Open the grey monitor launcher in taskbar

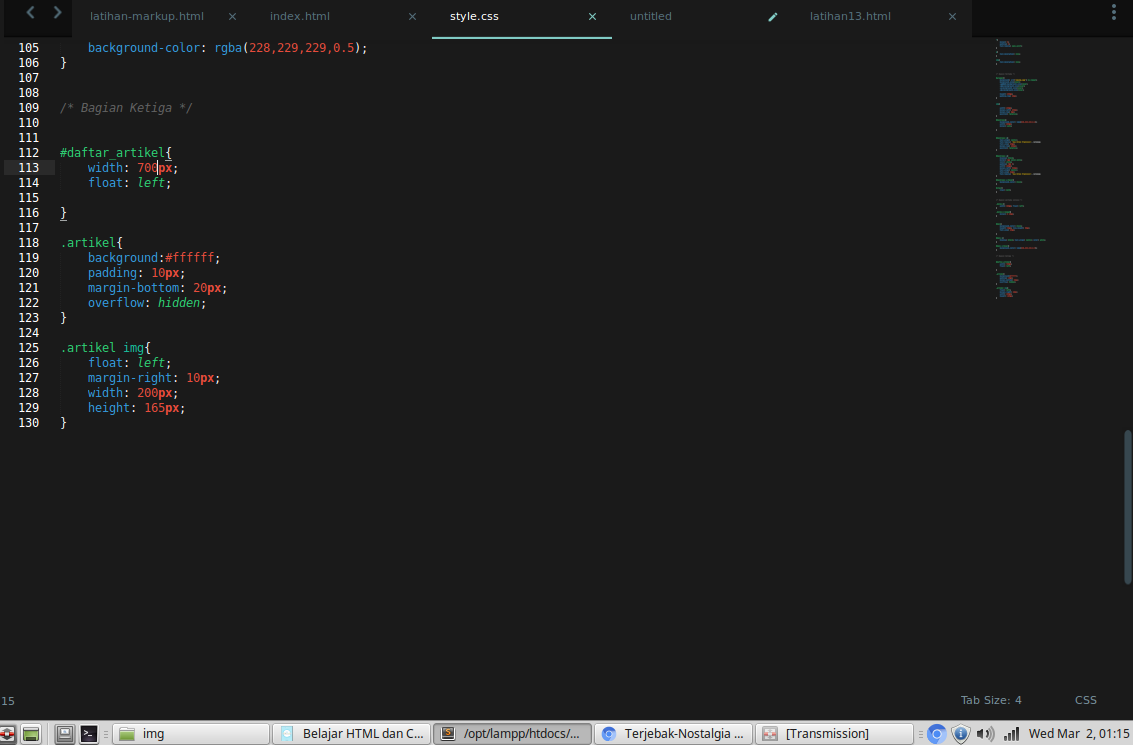(64, 734)
